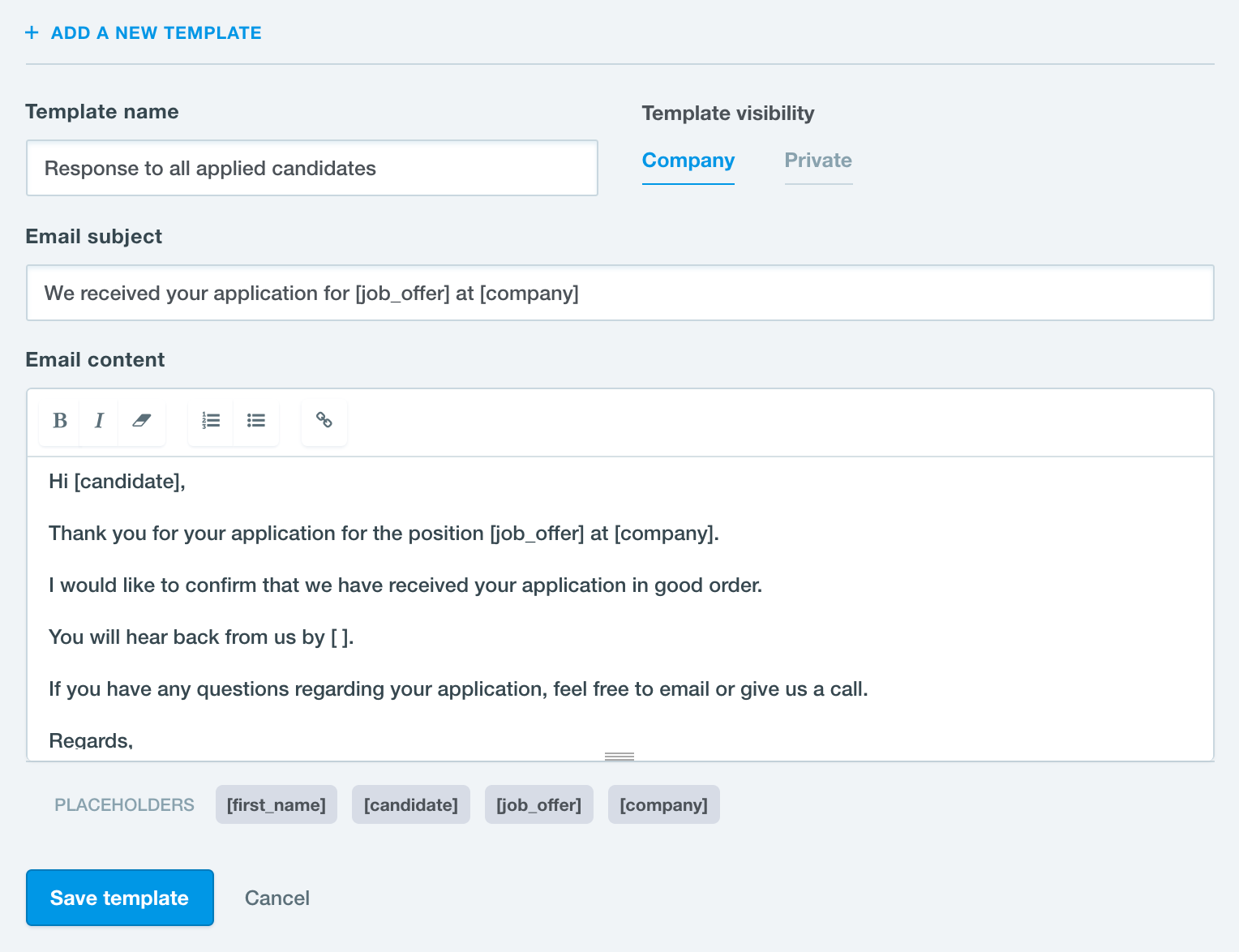Apply italic formatting to email text
The width and height of the screenshot is (1239, 952).
click(99, 421)
